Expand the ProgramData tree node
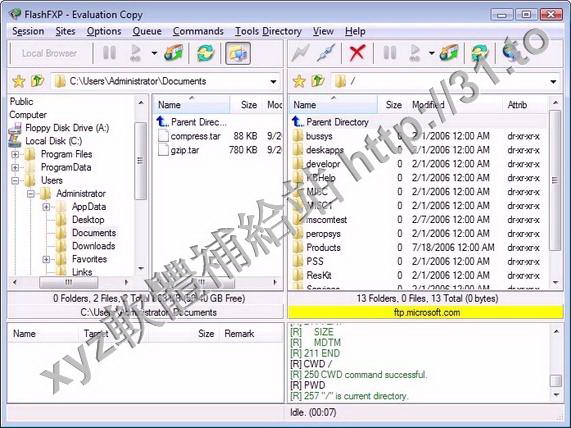 pyautogui.click(x=15, y=168)
